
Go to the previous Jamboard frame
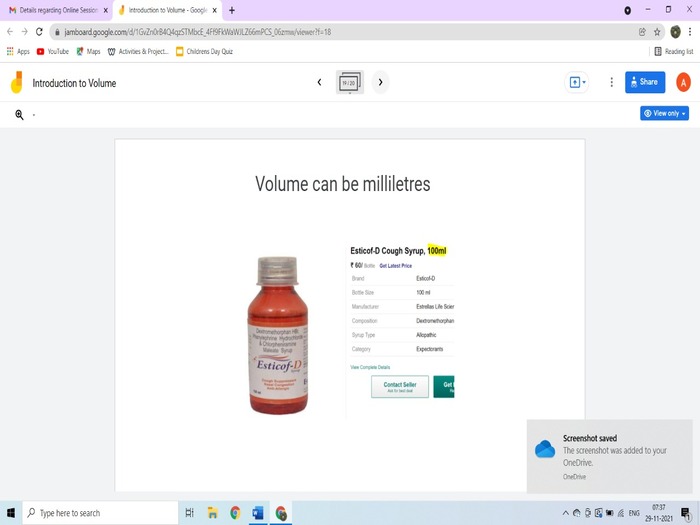point(319,82)
